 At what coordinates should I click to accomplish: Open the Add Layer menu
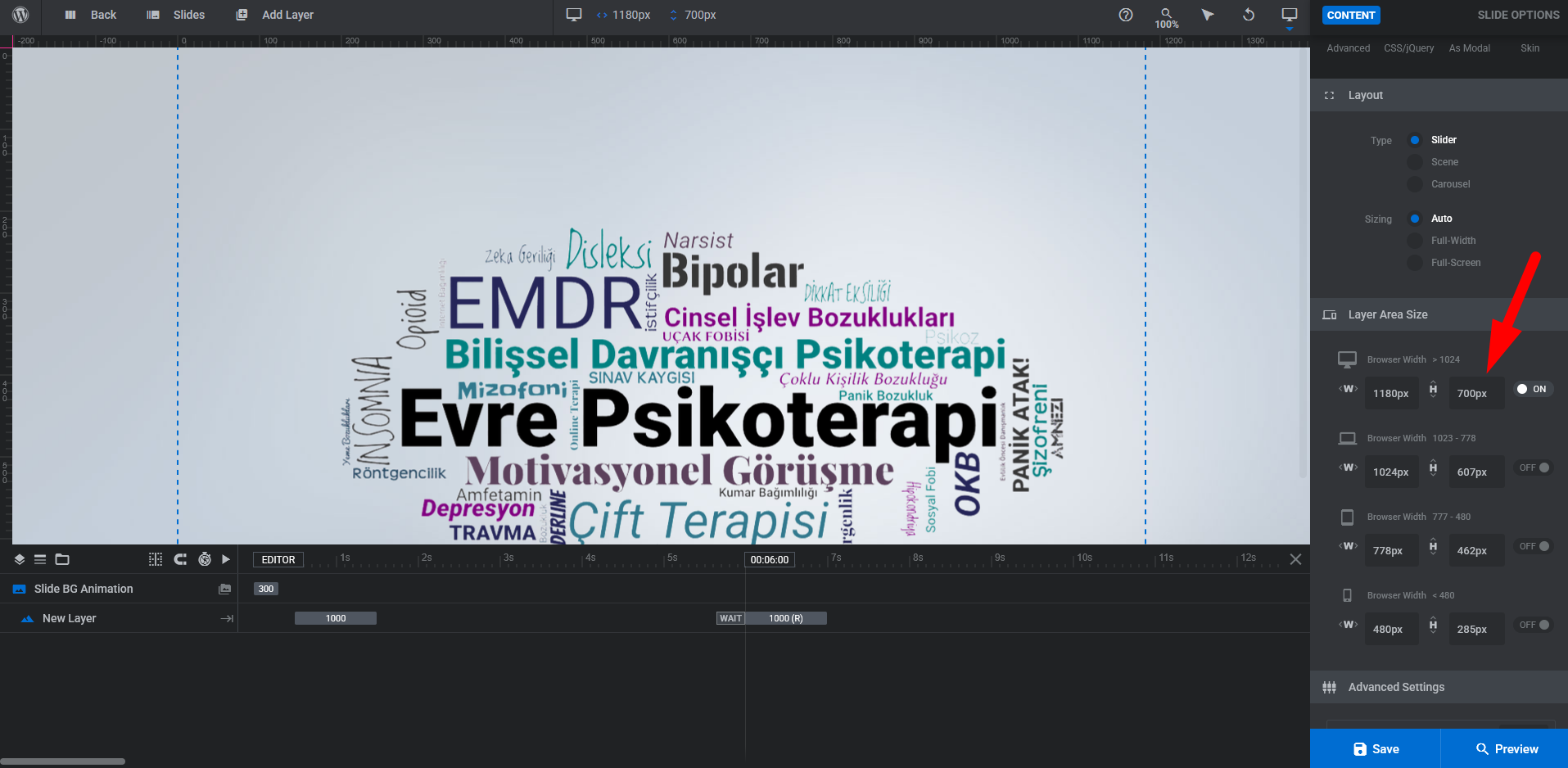274,15
